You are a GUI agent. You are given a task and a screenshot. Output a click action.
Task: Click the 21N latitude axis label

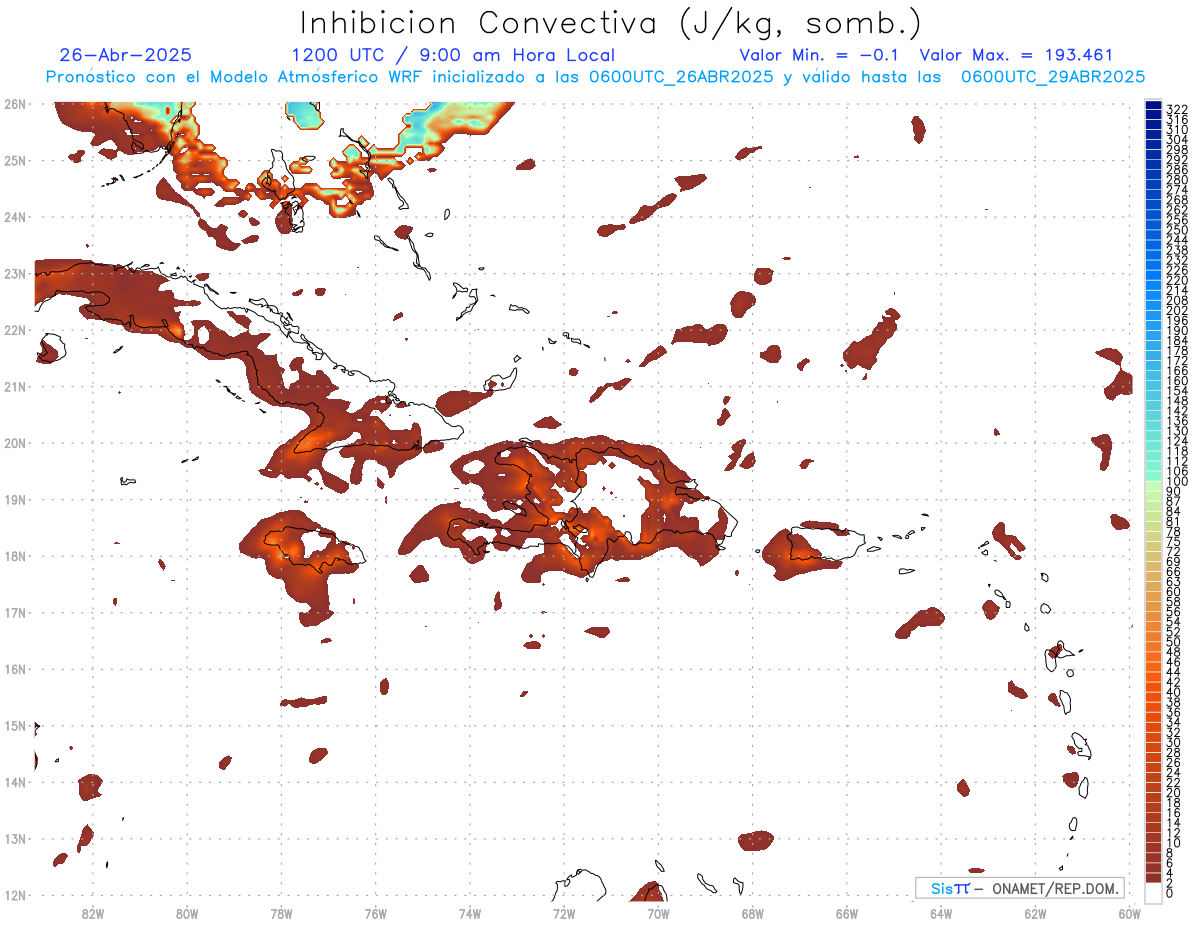point(16,386)
